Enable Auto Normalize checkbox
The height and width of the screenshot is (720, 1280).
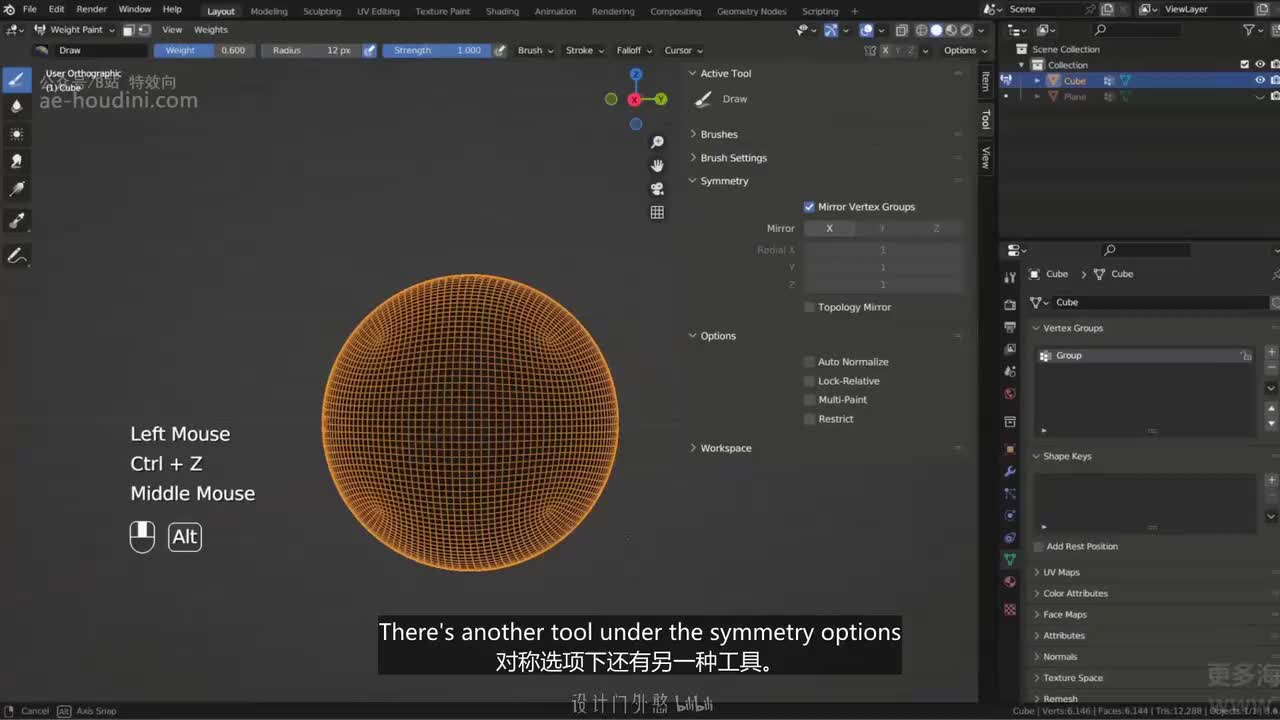[809, 362]
